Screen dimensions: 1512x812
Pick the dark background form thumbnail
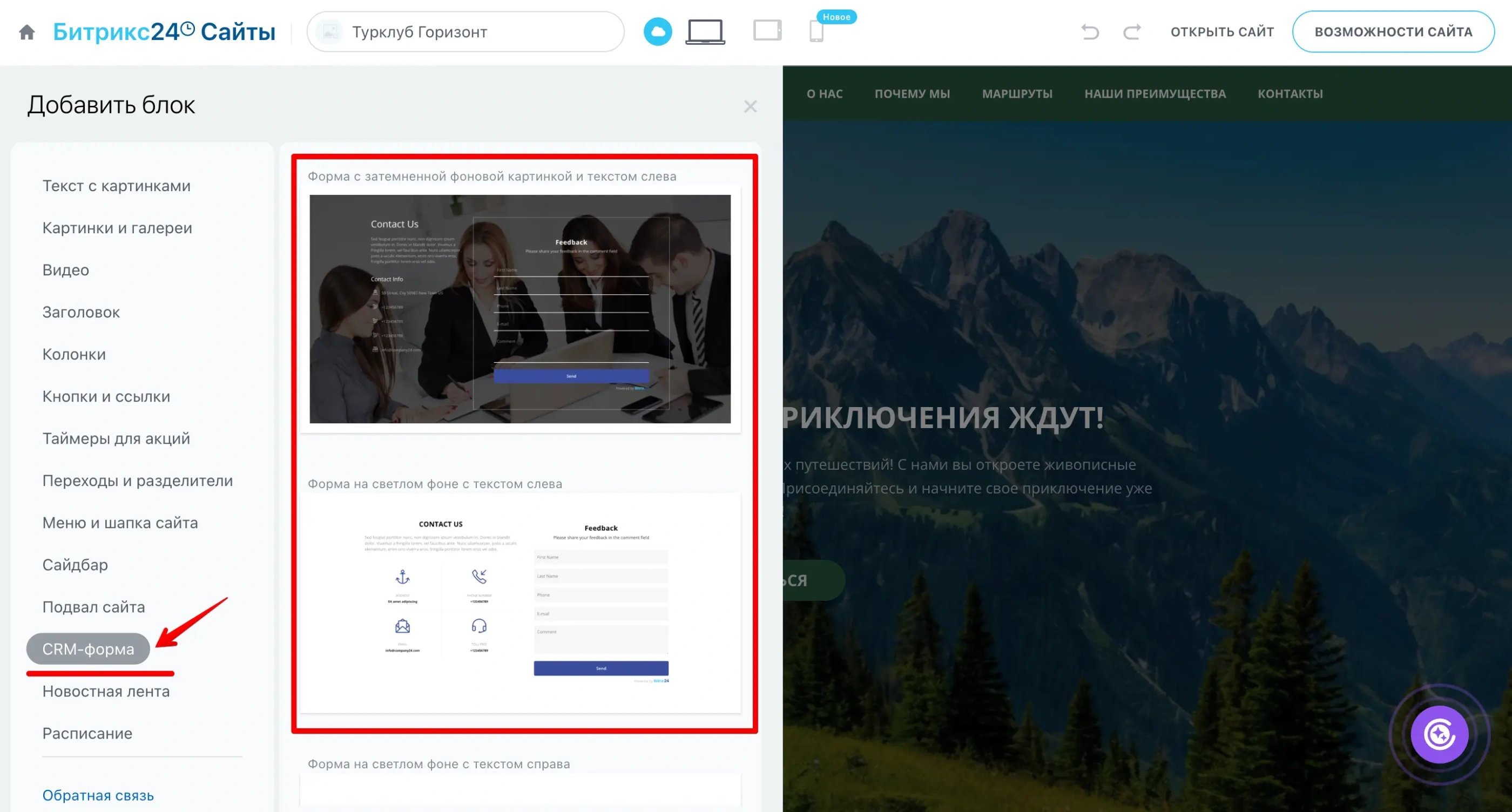pos(520,309)
